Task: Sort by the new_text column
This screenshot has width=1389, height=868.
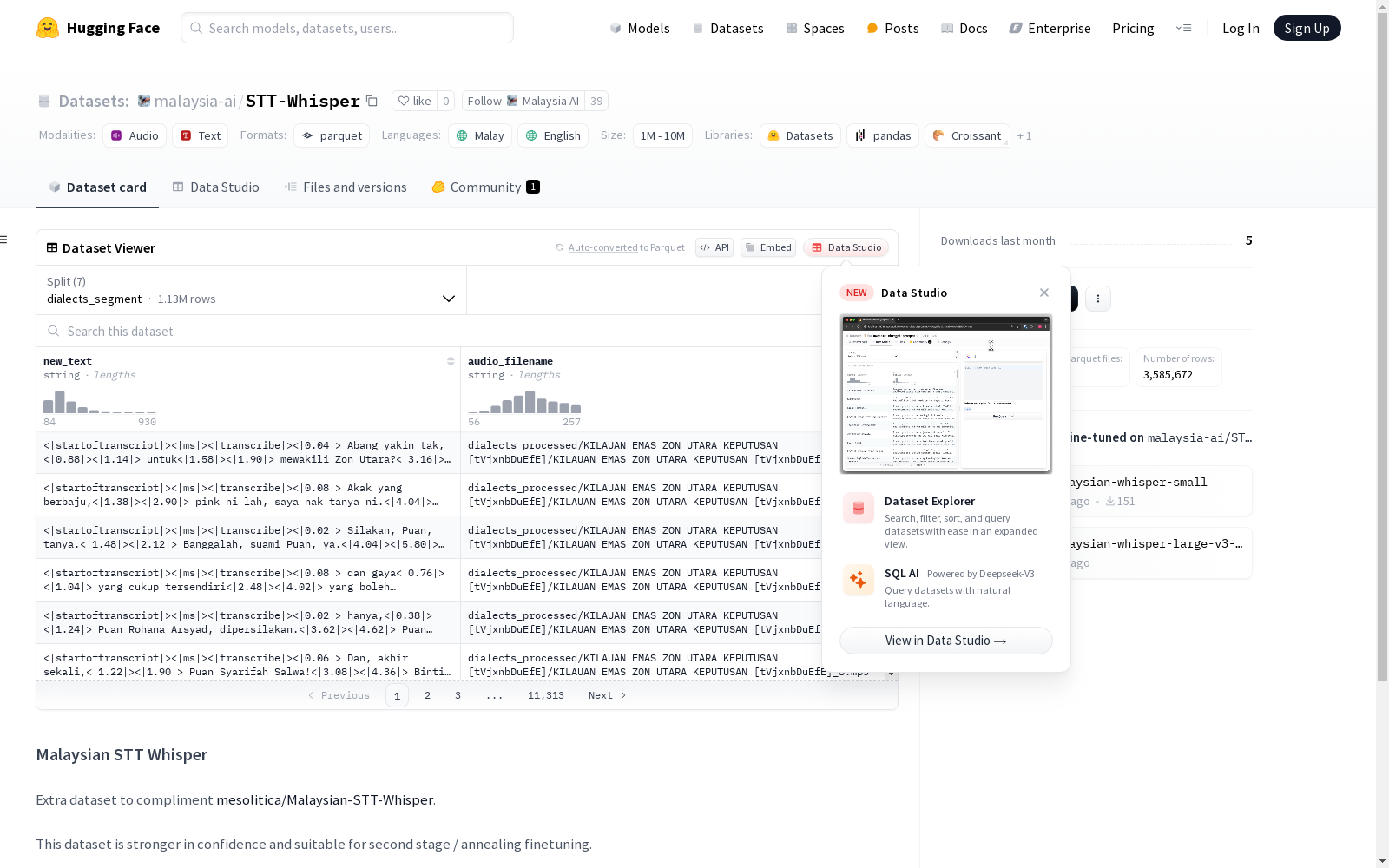Action: (451, 361)
